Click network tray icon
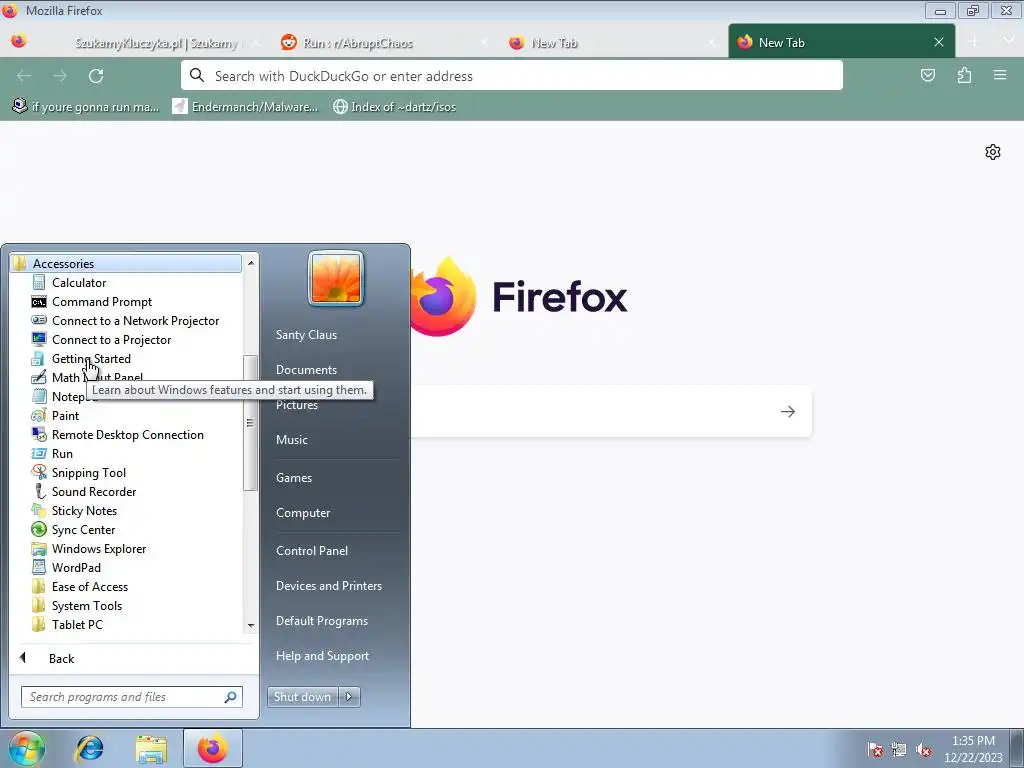1024x768 pixels. pyautogui.click(x=899, y=750)
